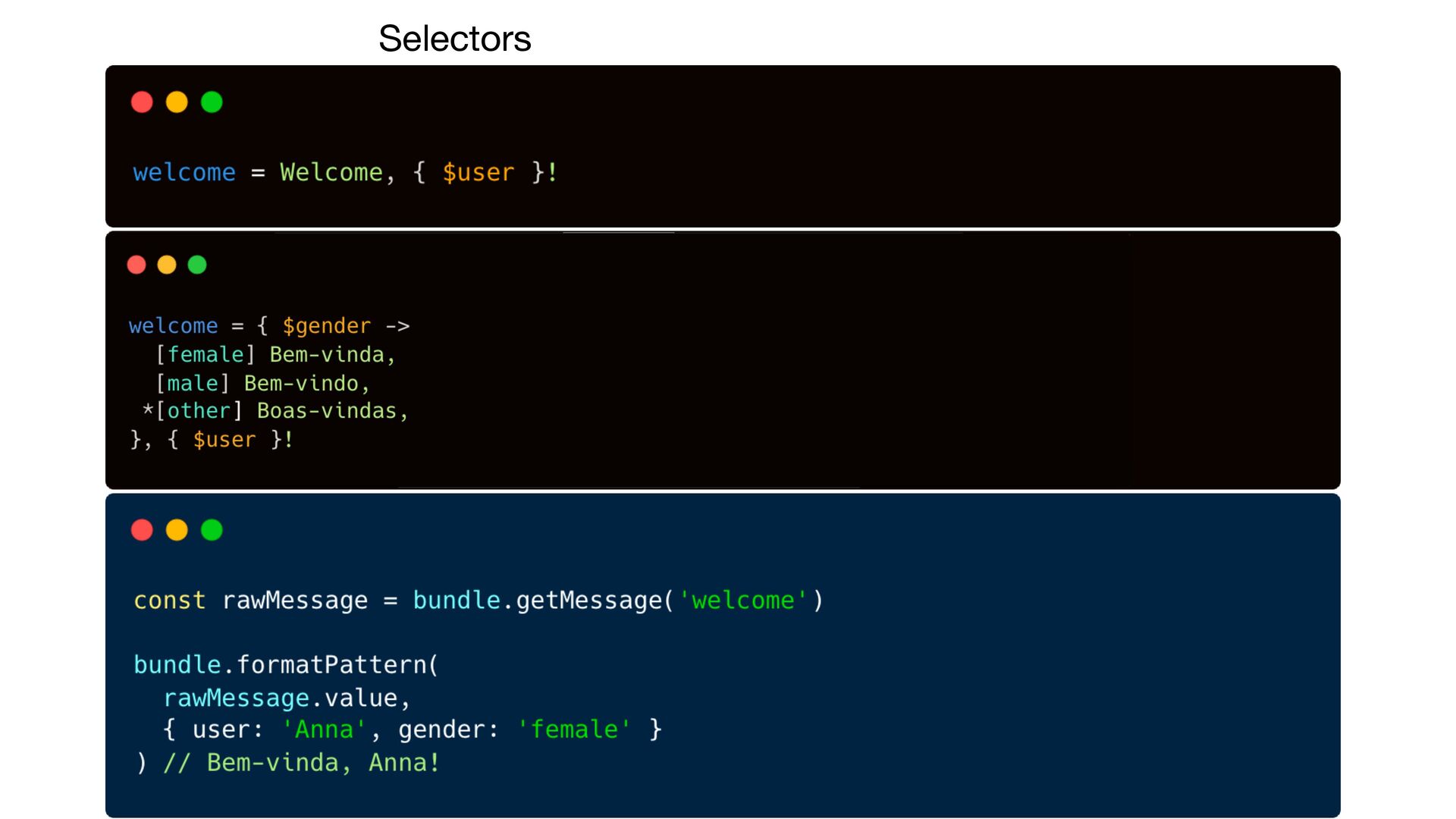Click the green dot in the top code window
The image size is (1456, 819).
pos(212,102)
